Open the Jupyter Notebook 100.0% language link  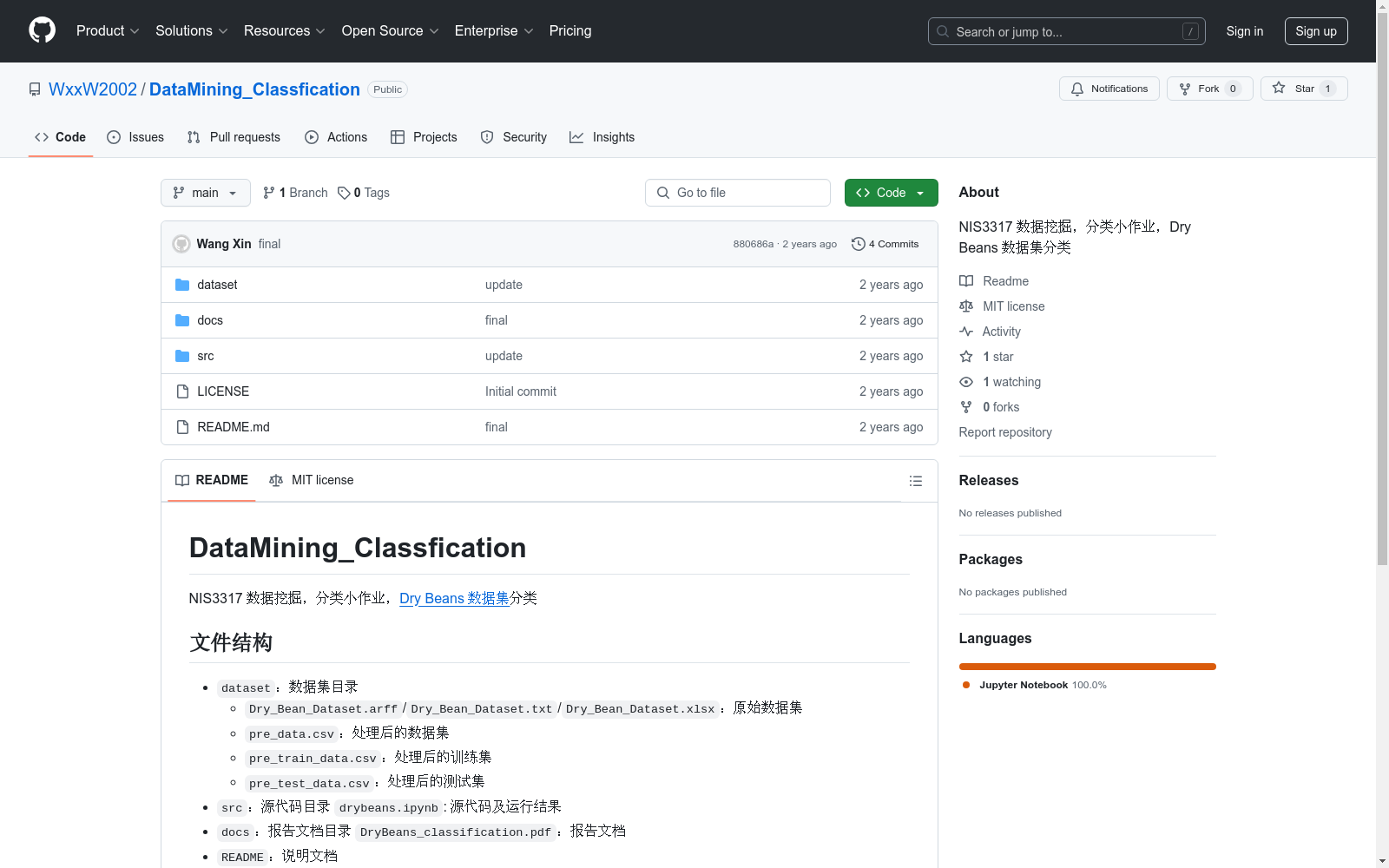pyautogui.click(x=1035, y=685)
